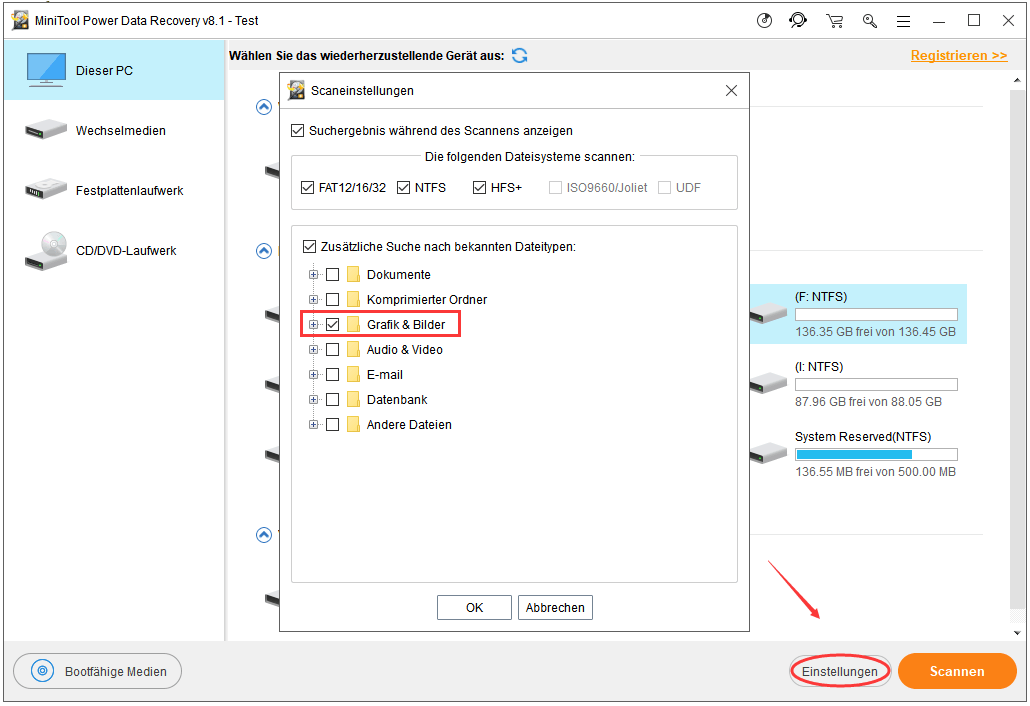Open the shopping cart icon in title bar

click(x=834, y=21)
